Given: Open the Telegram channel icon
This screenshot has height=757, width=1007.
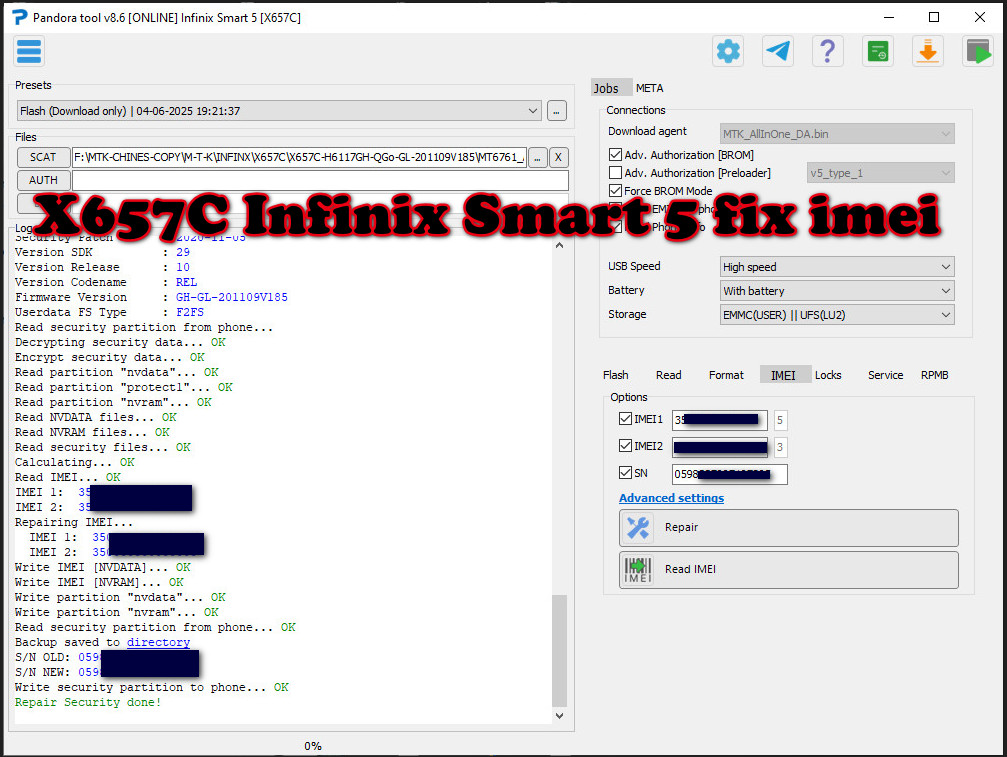Looking at the screenshot, I should click(x=778, y=51).
